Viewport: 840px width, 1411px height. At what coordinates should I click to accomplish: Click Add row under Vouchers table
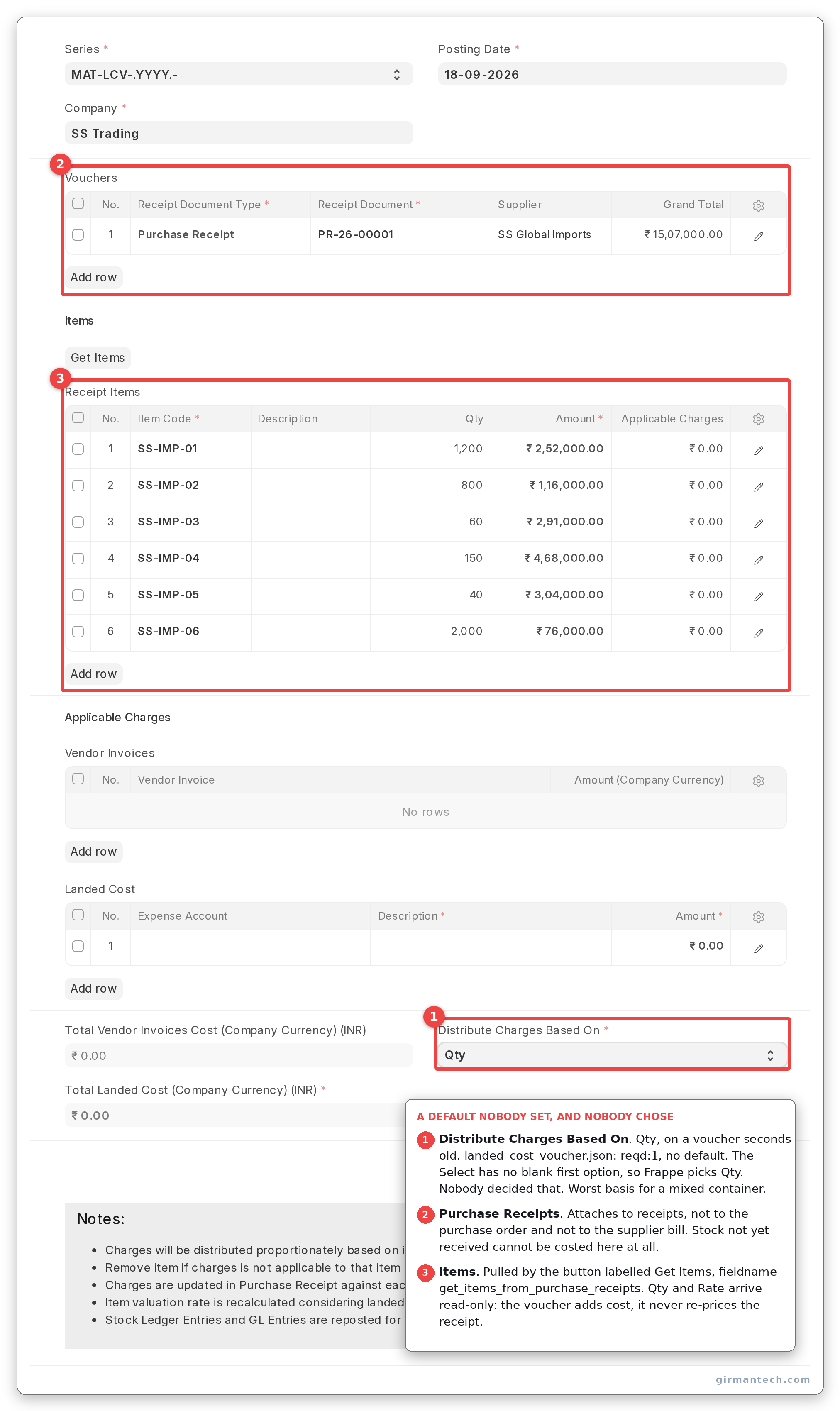point(93,277)
